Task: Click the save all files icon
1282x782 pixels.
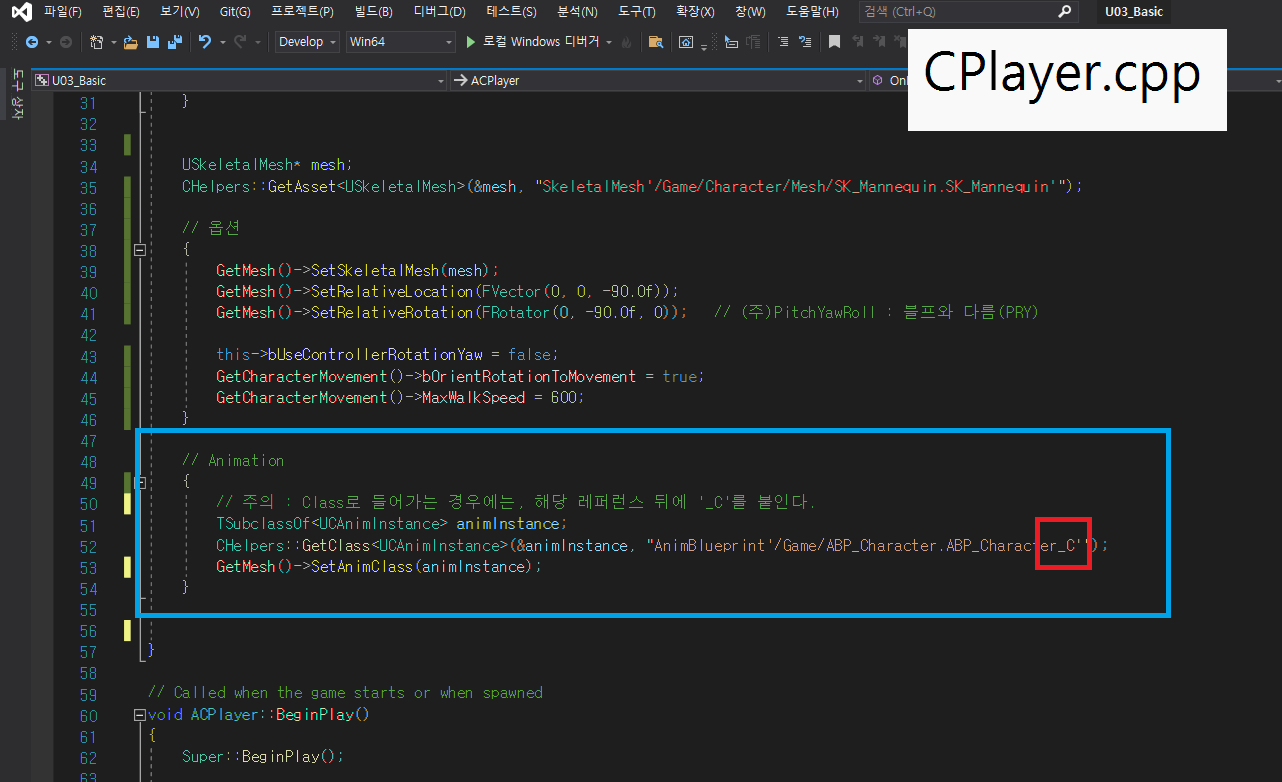Action: click(x=174, y=42)
